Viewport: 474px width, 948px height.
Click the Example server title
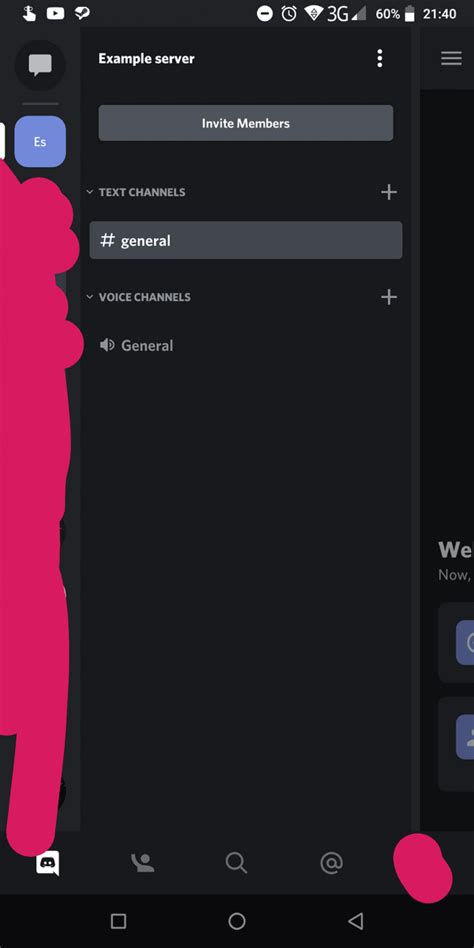click(x=146, y=59)
